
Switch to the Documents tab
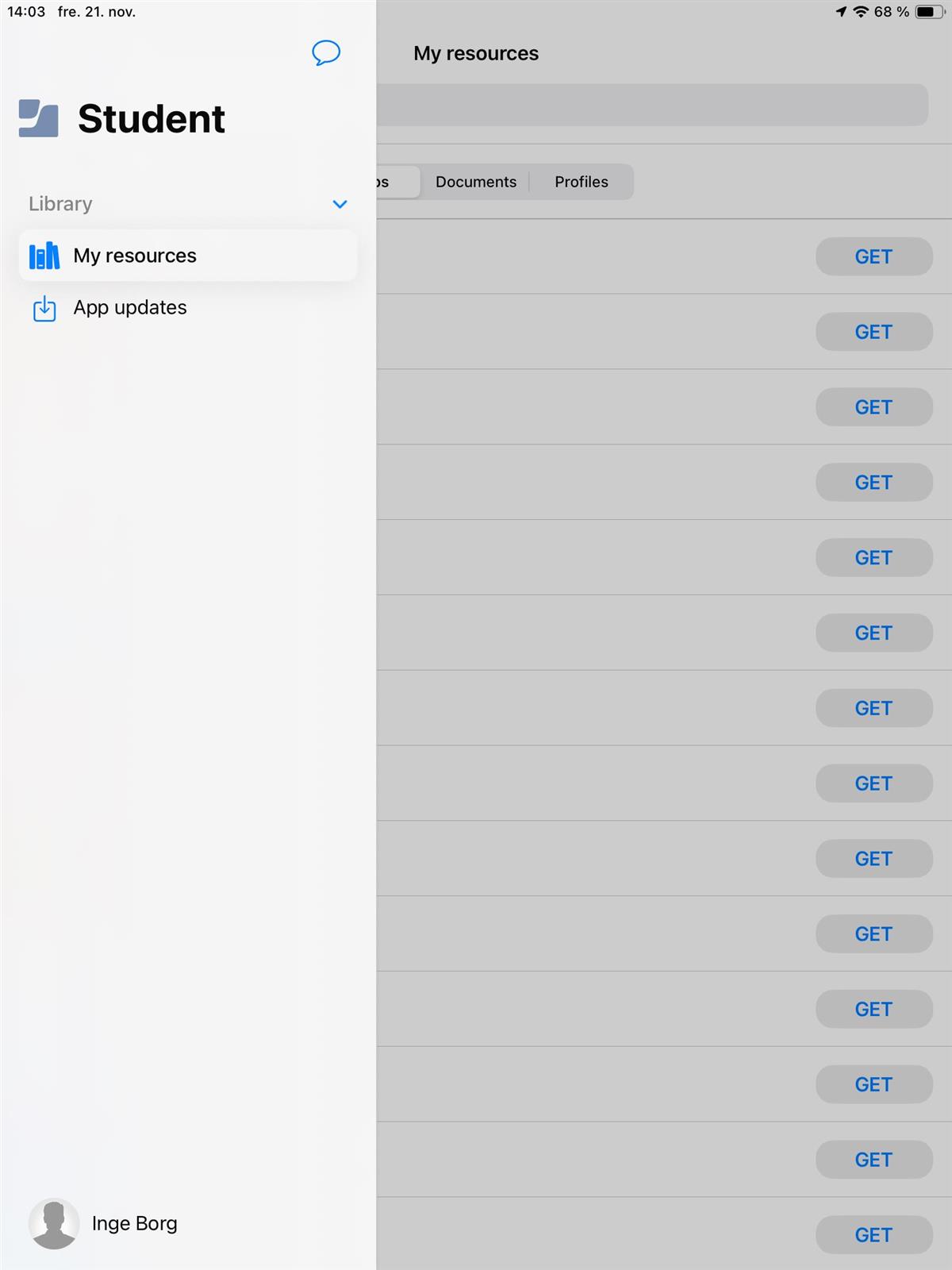476,182
